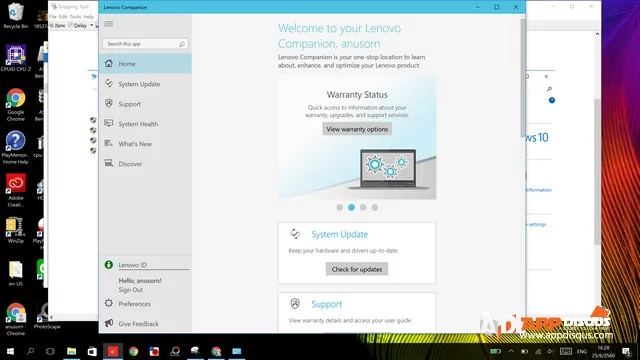The image size is (640, 360).
Task: Click the taskbar search magnifier
Action: coord(31,351)
